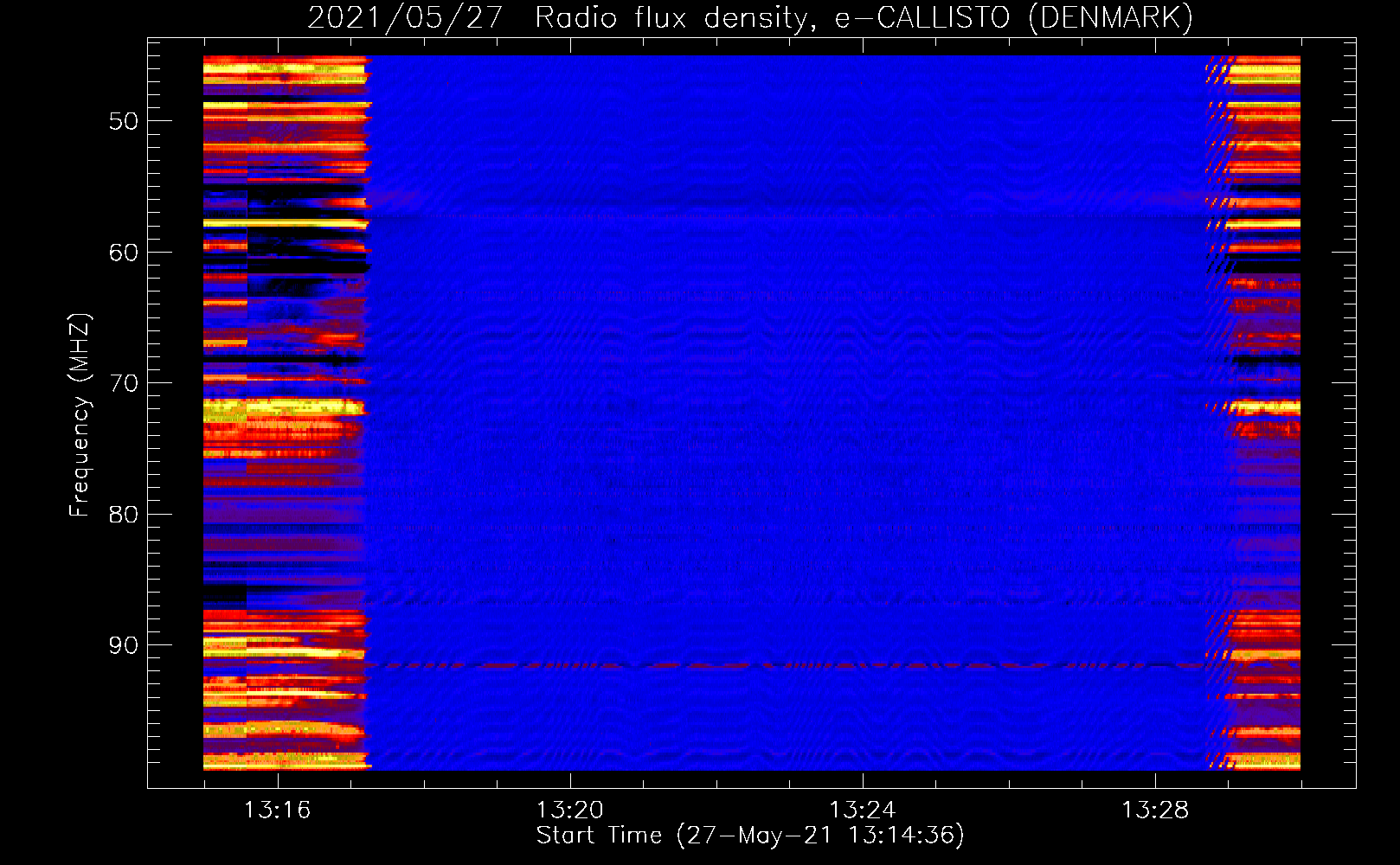Click the 80 MHz frequency tick label
The image size is (1400, 865).
pyautogui.click(x=124, y=515)
